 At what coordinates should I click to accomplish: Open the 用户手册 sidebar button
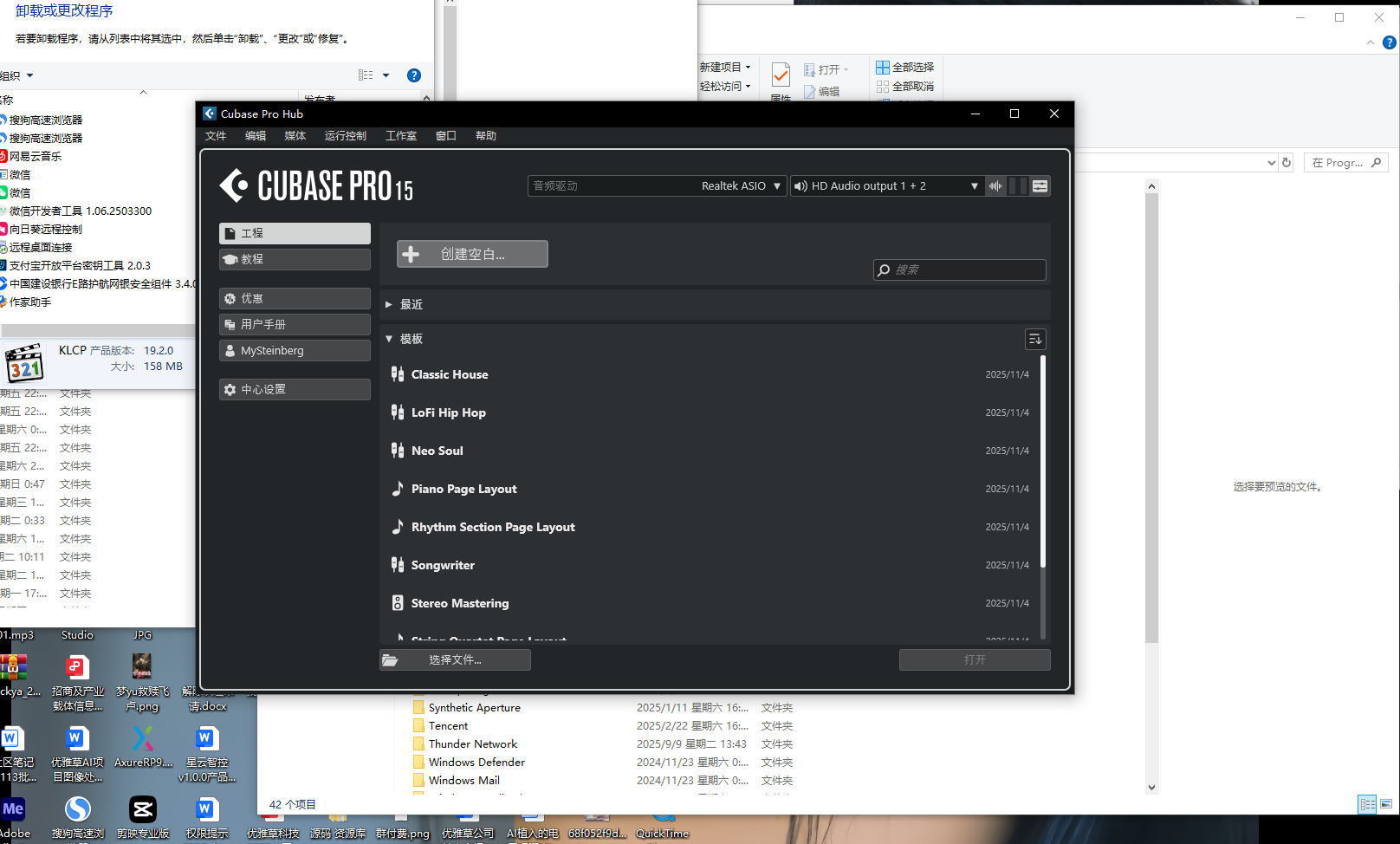tap(295, 325)
